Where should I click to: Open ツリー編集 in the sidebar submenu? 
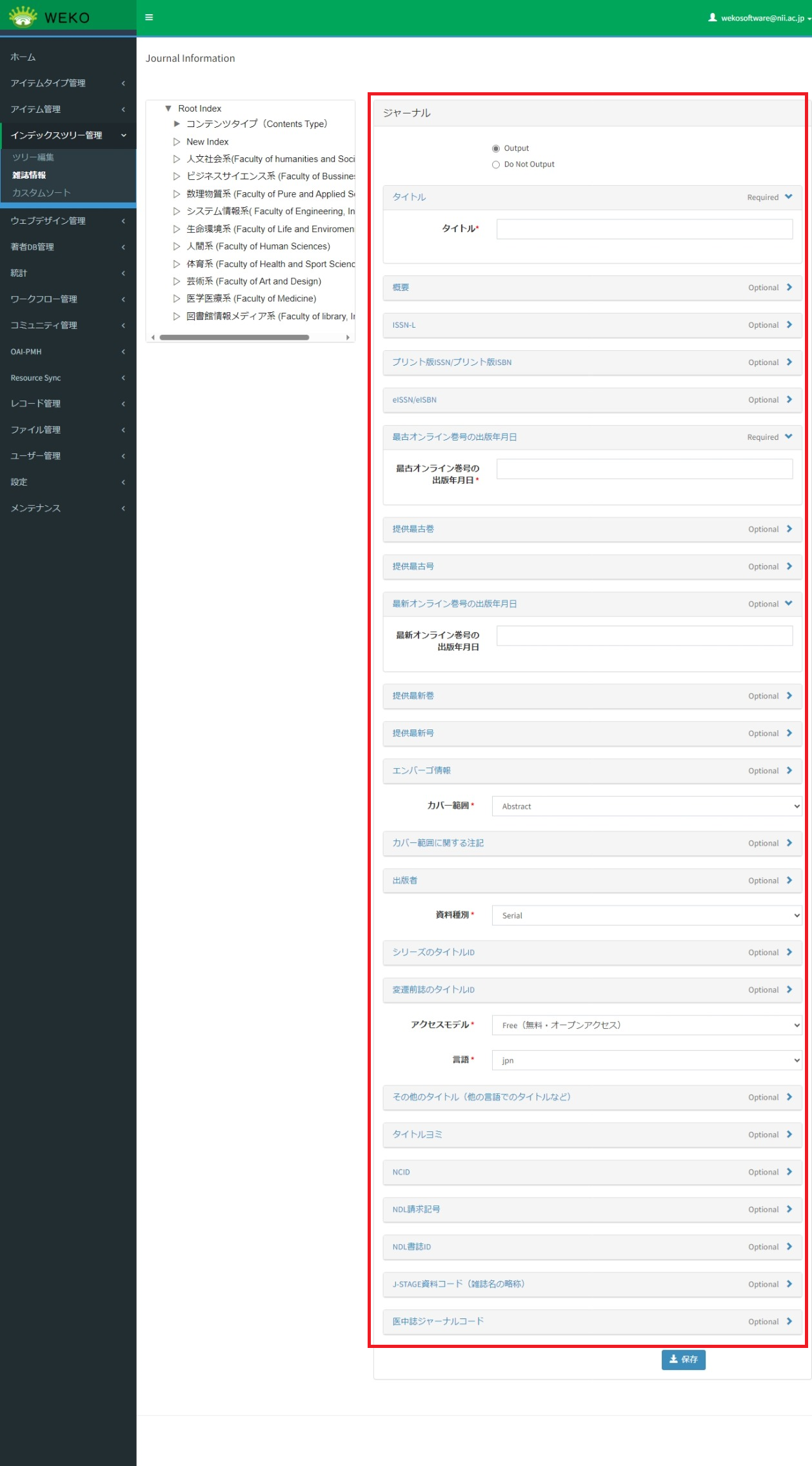tap(34, 157)
